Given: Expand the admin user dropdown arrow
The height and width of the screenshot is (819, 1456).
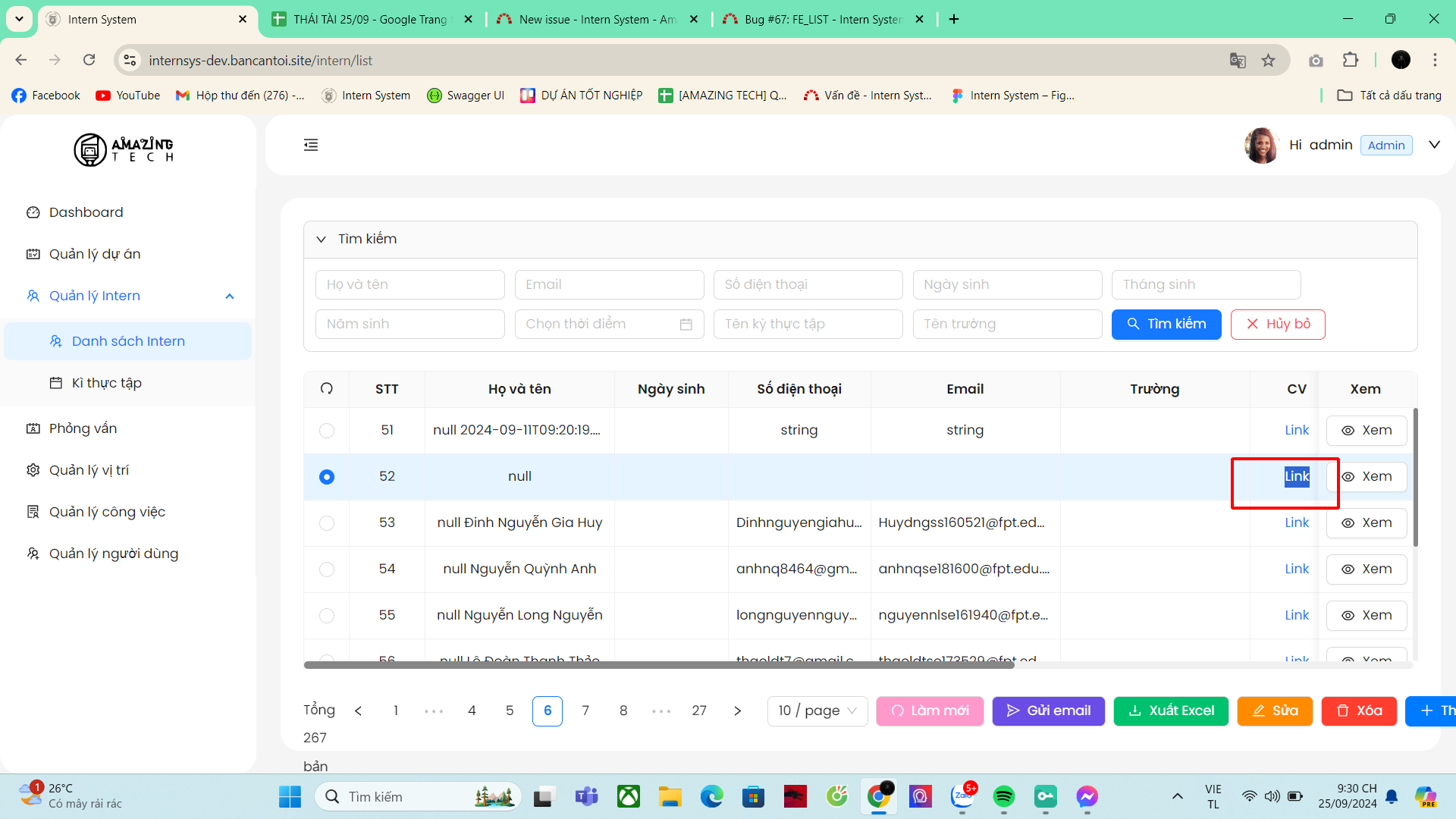Looking at the screenshot, I should coord(1434,145).
